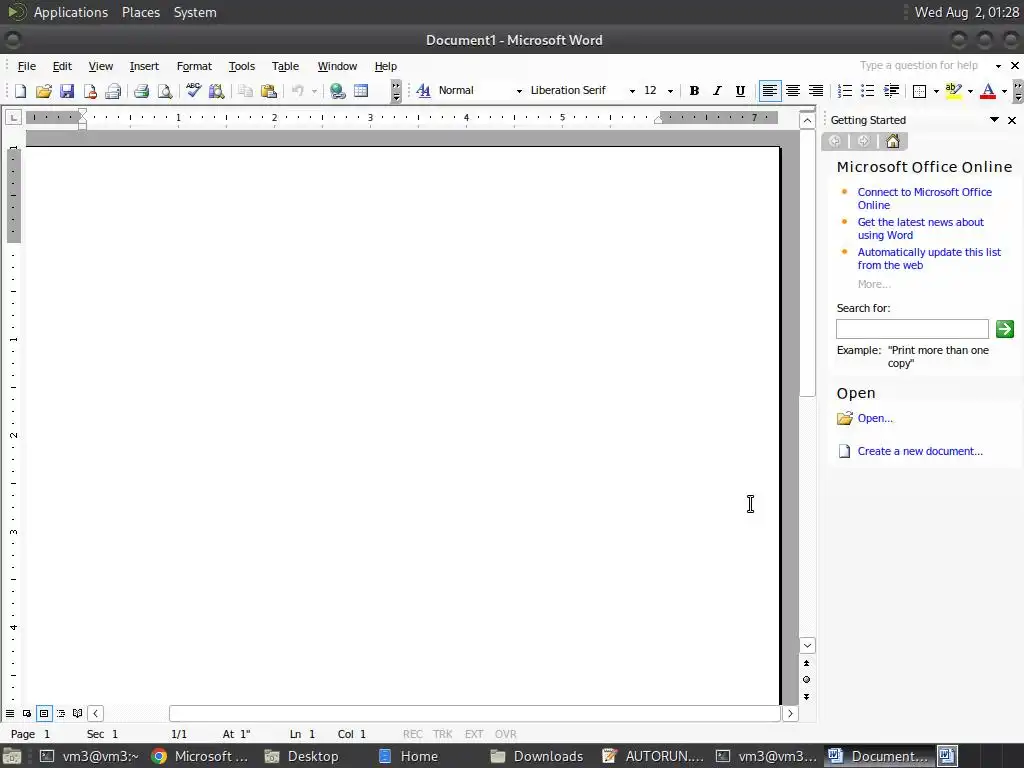Switch to Downloads window in taskbar

pos(537,756)
